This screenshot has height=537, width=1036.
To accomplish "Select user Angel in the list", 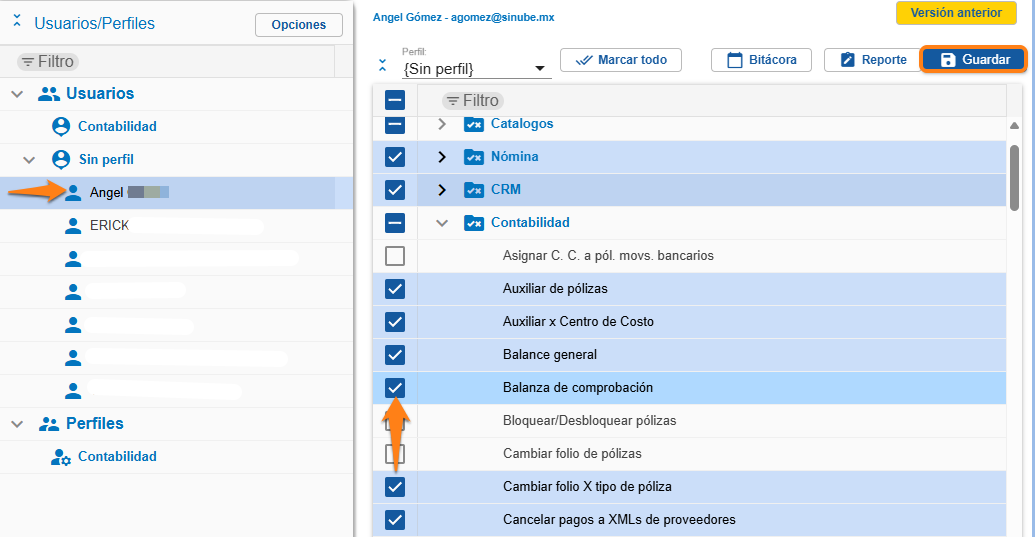I will click(106, 193).
